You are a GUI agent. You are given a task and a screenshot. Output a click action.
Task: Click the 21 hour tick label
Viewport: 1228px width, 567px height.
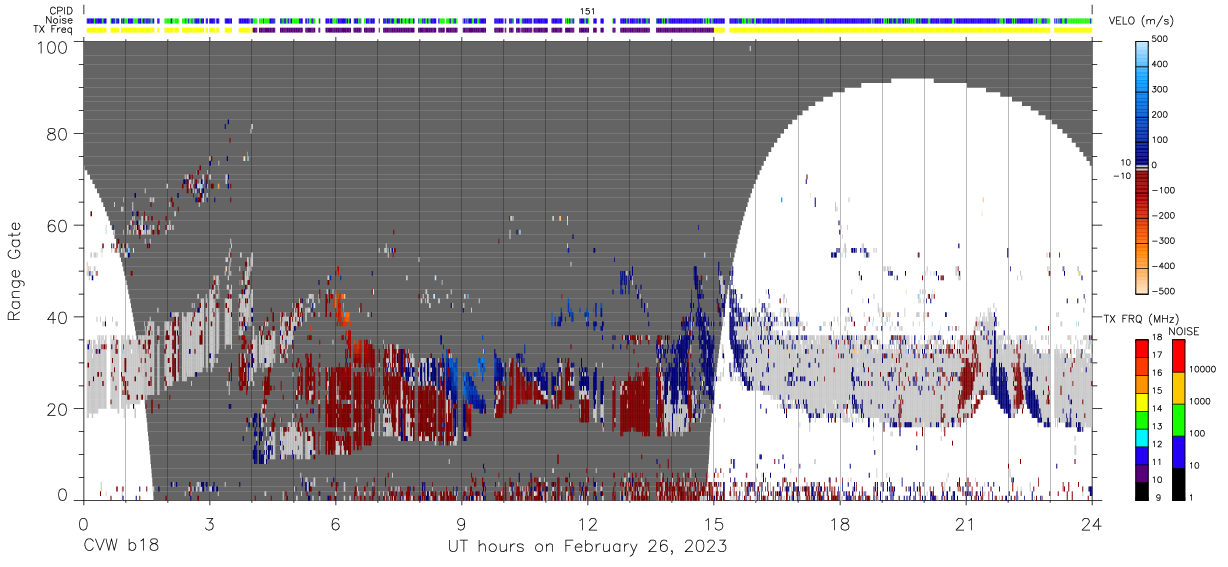tap(966, 524)
